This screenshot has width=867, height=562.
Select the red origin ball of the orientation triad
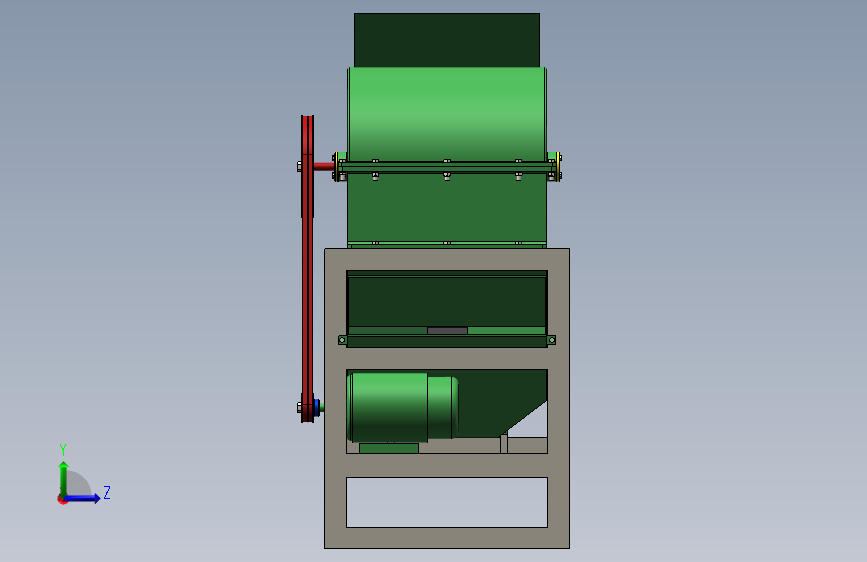(62, 500)
